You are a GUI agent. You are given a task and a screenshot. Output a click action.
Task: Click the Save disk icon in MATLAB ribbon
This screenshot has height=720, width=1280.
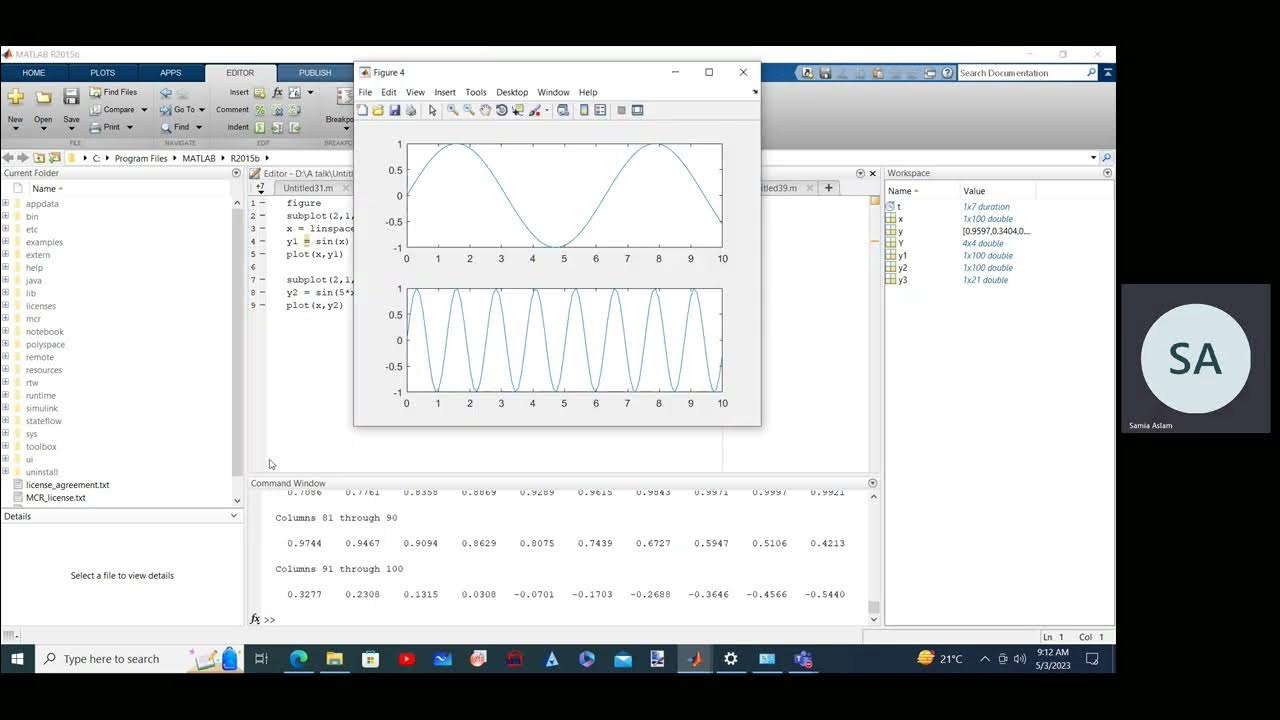pyautogui.click(x=71, y=97)
